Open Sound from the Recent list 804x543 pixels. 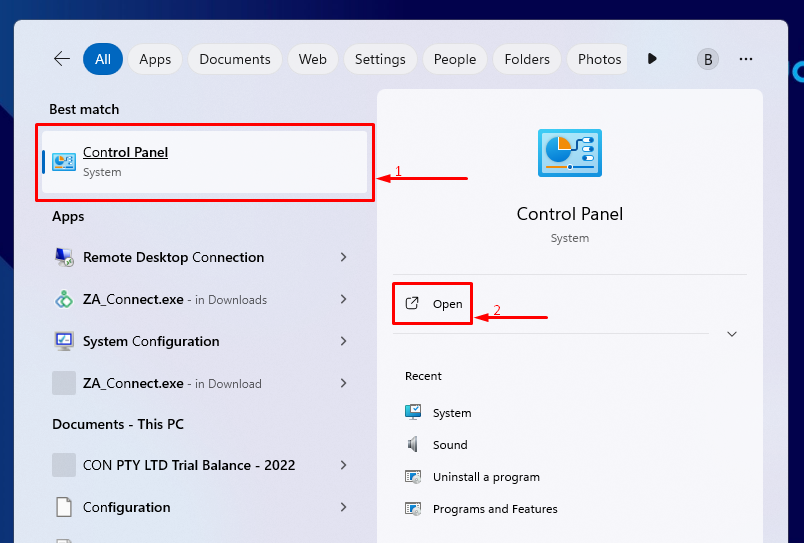pos(450,445)
